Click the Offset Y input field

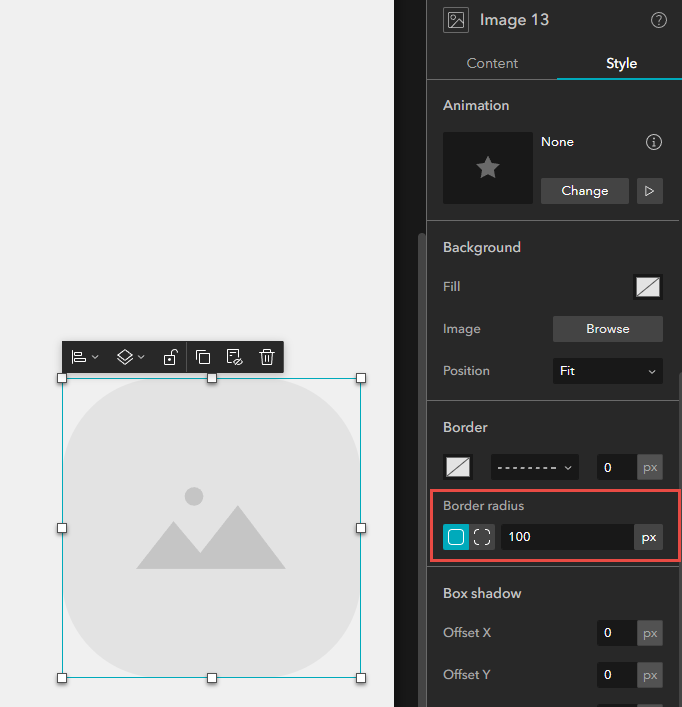(617, 675)
